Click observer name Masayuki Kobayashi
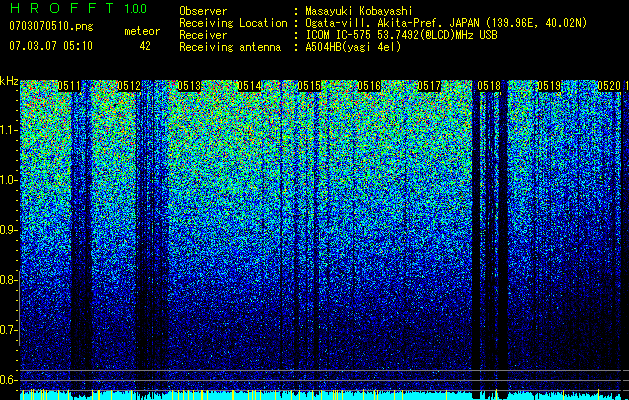This screenshot has height=400, width=629. click(x=358, y=11)
